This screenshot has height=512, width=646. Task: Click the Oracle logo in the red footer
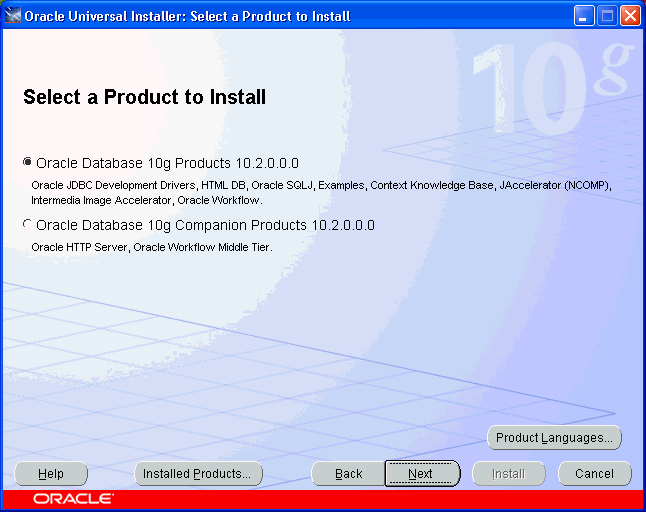coord(73,498)
